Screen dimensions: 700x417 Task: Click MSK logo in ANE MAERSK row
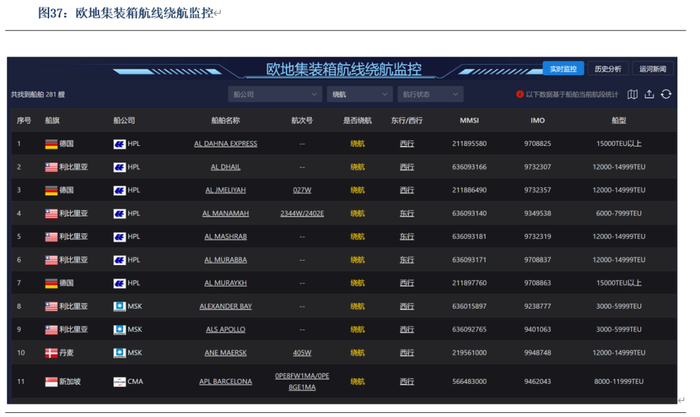point(119,353)
